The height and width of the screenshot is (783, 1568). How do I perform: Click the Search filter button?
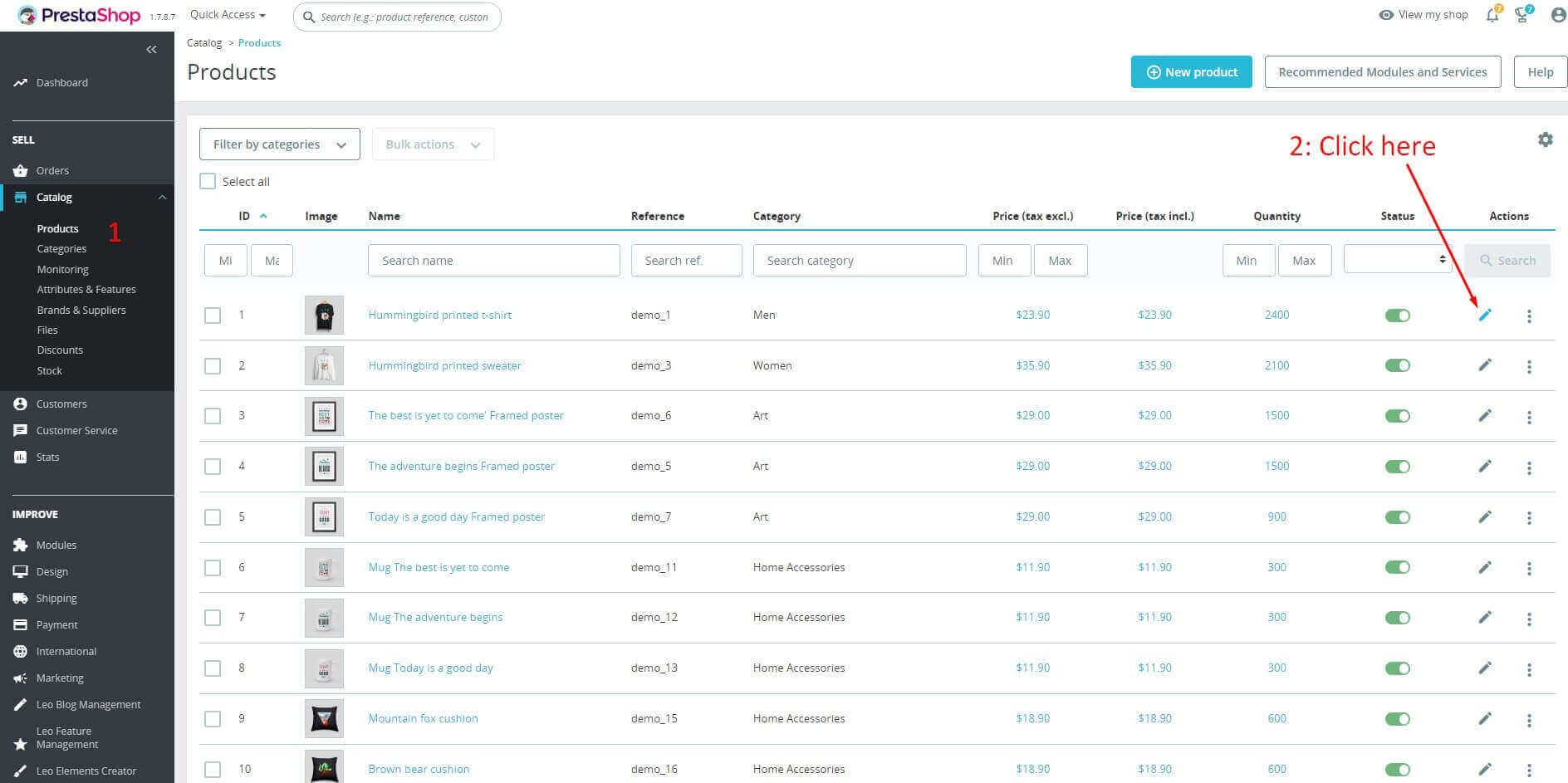[x=1507, y=260]
